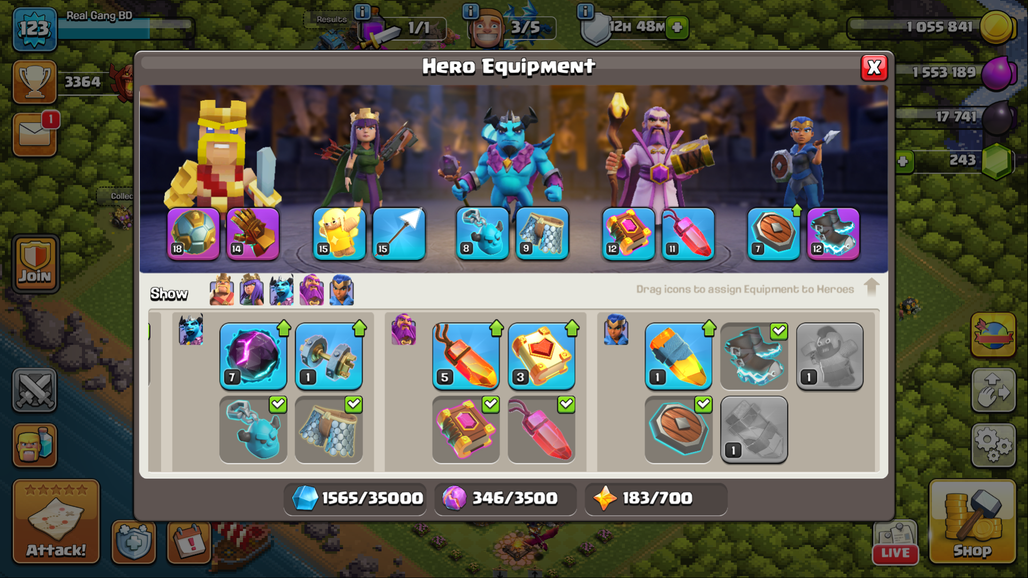The image size is (1028, 578).
Task: Tap the Attack! button
Action: coord(56,522)
